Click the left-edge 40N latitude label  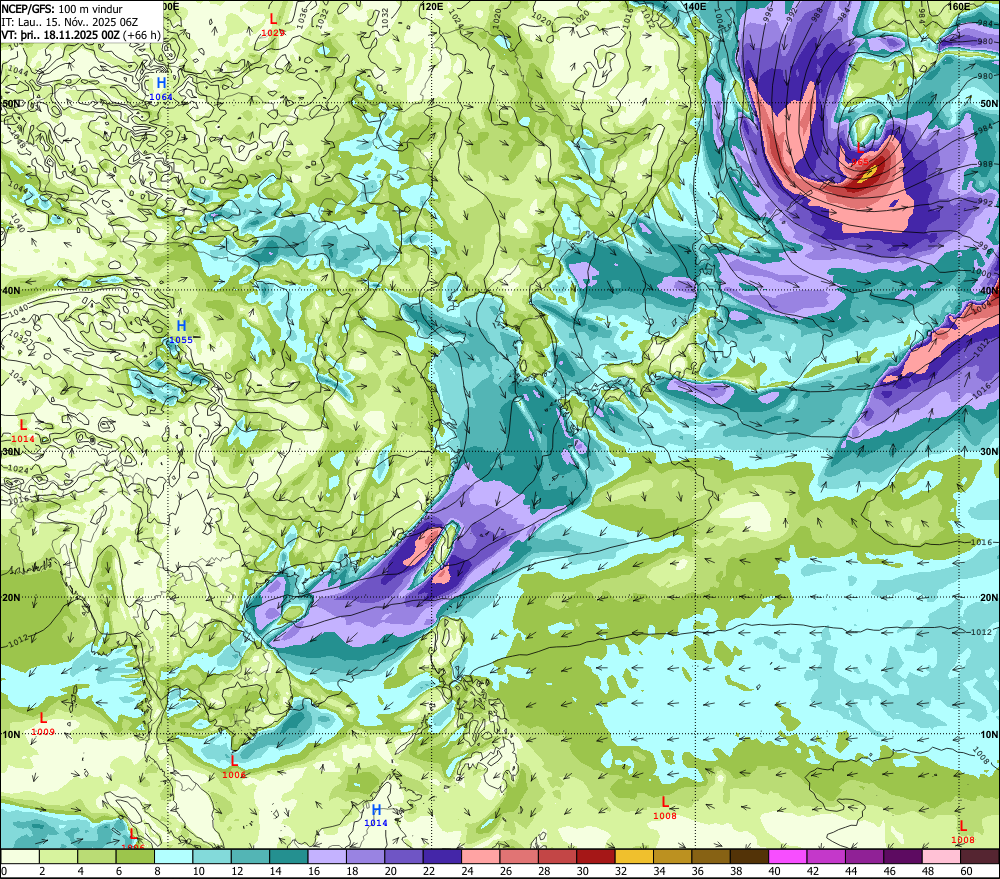[x=11, y=290]
